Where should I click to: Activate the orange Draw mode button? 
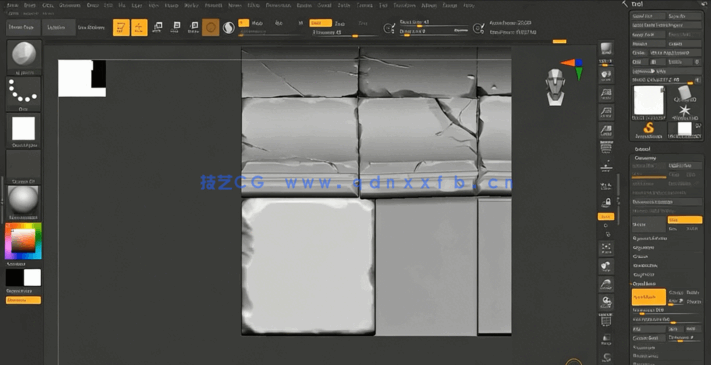tap(139, 28)
